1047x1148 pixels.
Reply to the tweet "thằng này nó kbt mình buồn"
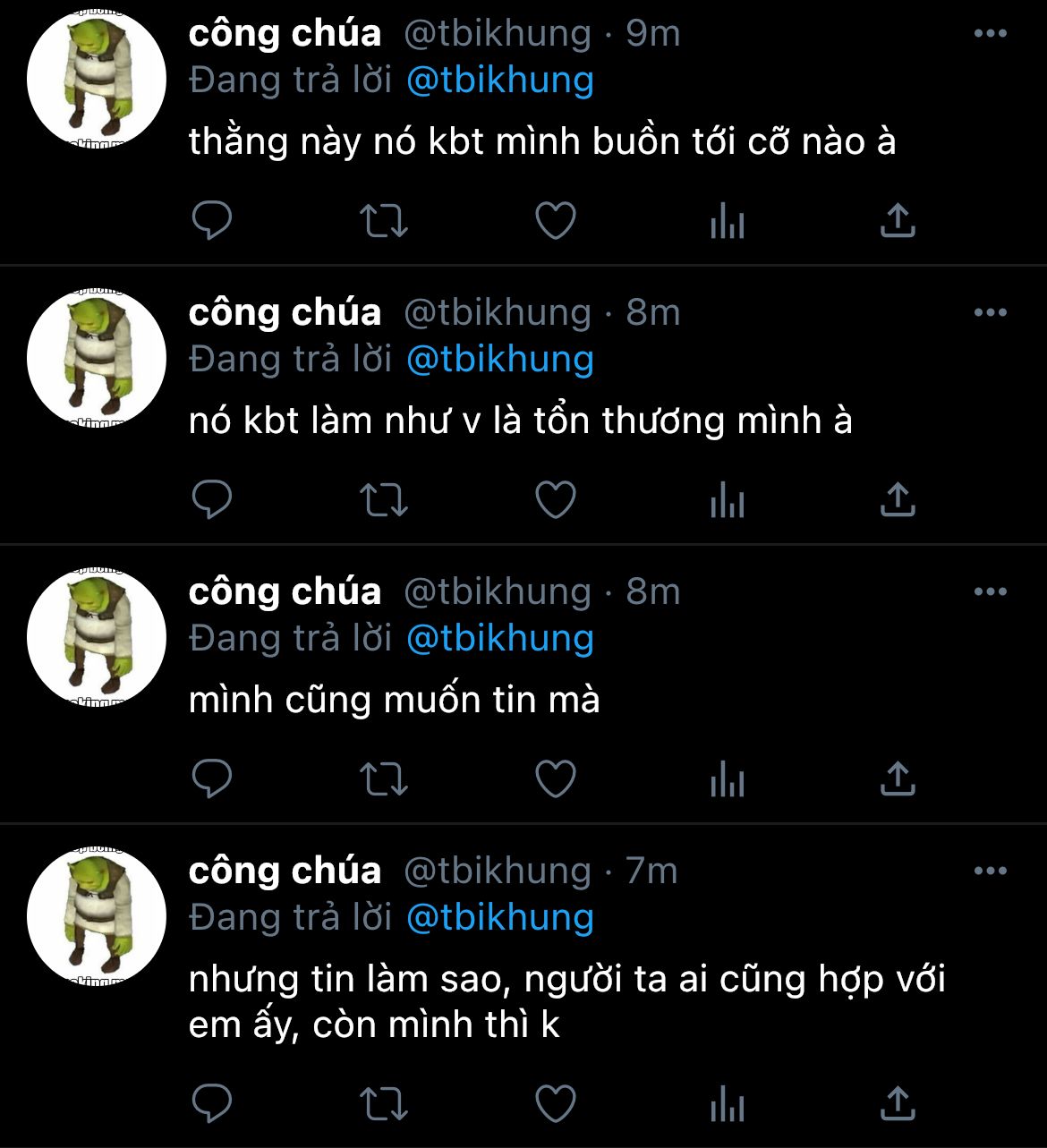point(212,220)
